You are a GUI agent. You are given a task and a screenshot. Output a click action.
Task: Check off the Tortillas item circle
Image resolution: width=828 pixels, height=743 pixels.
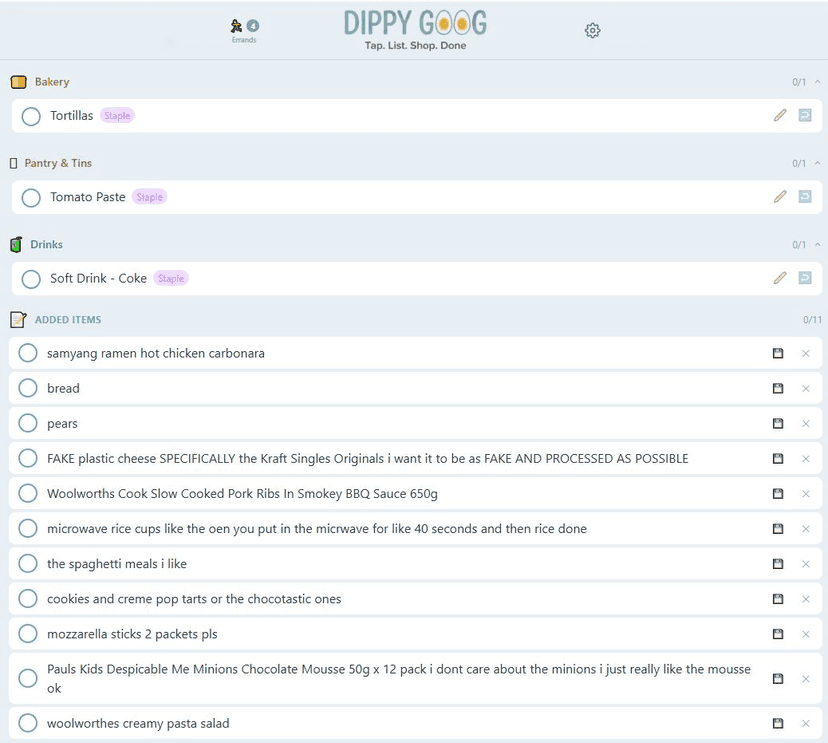click(x=31, y=116)
